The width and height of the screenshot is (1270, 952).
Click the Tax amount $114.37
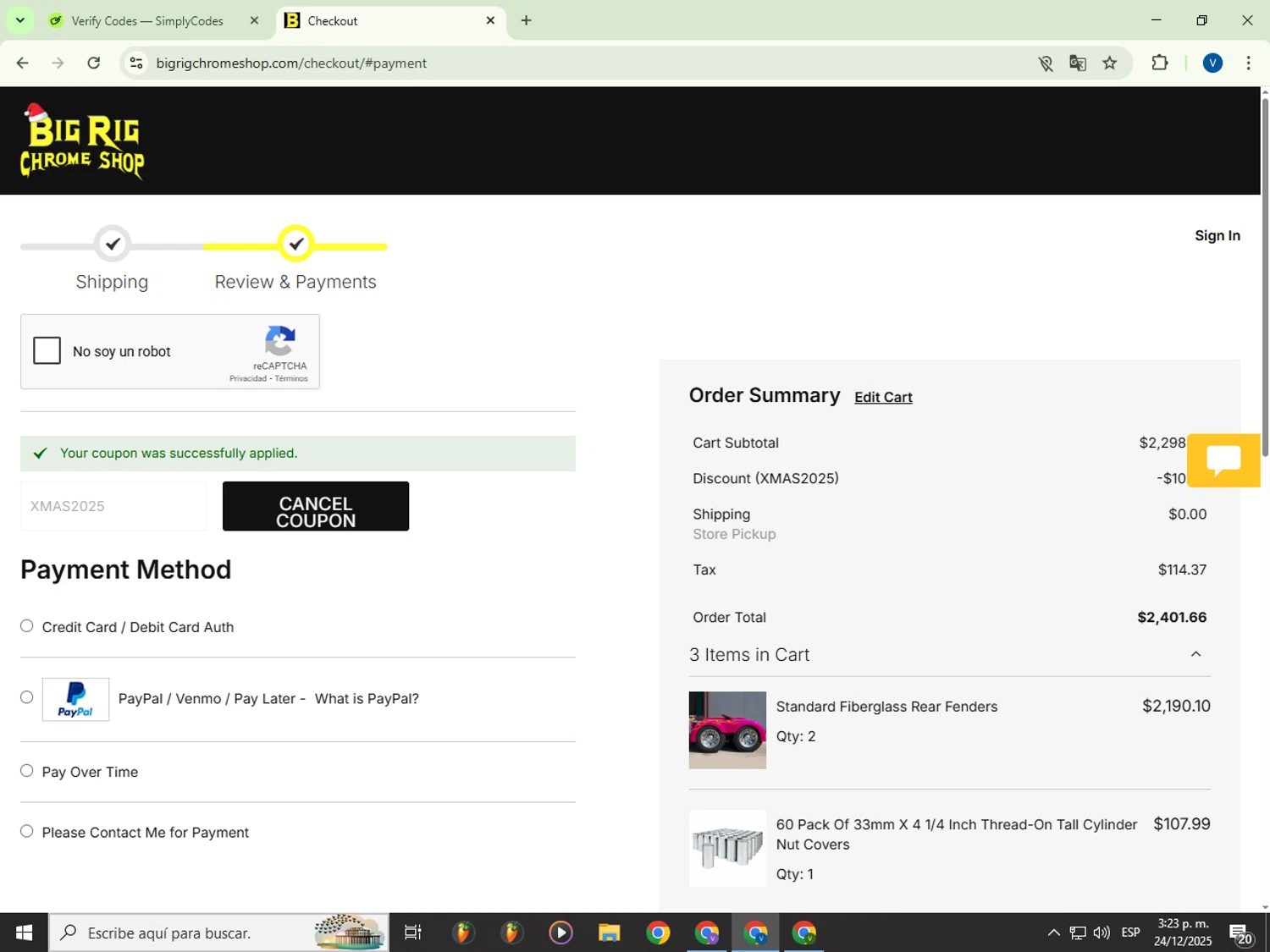pyautogui.click(x=1182, y=570)
